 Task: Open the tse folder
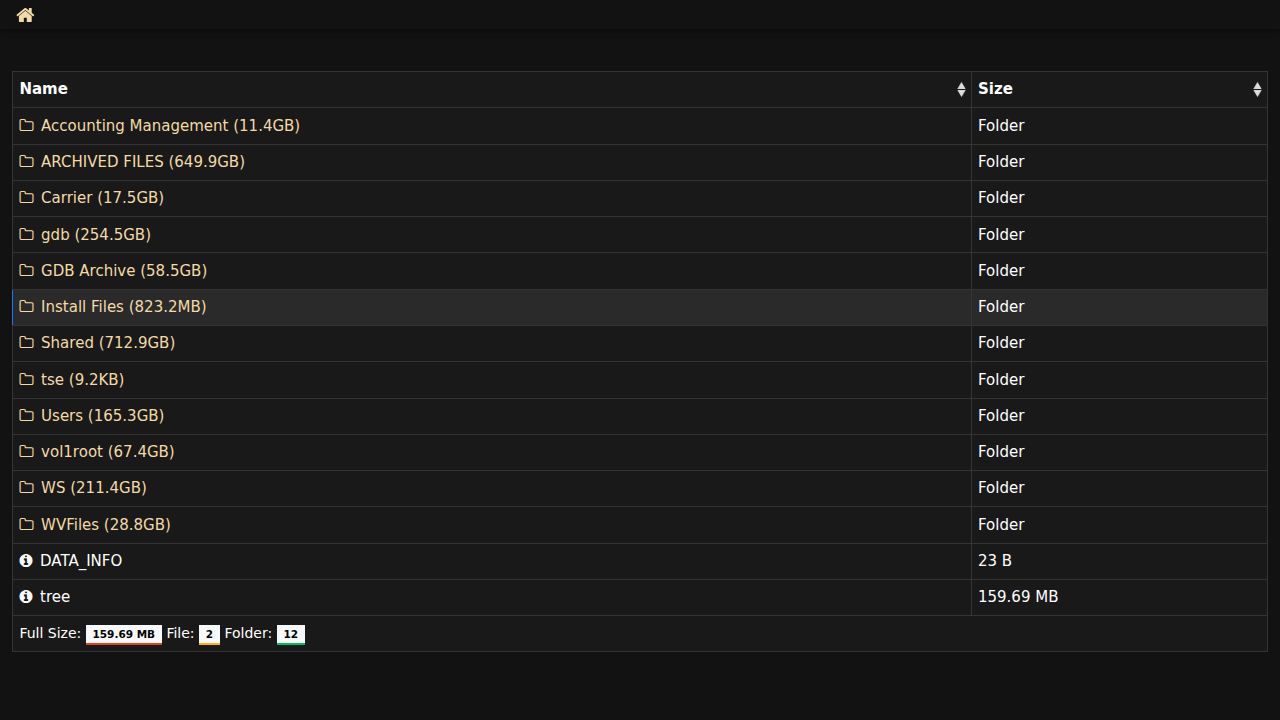coord(82,380)
